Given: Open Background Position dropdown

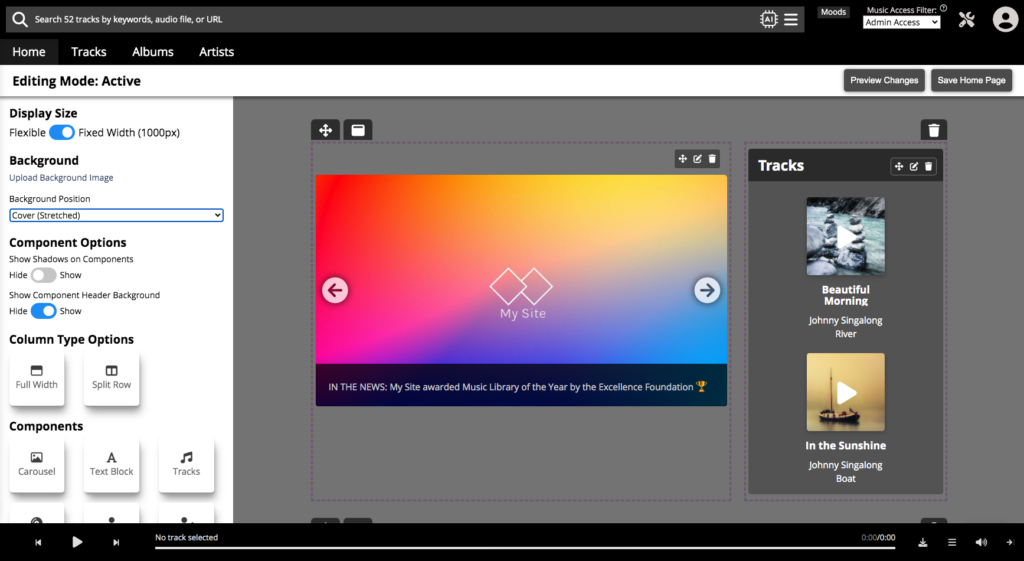Looking at the screenshot, I should point(116,215).
